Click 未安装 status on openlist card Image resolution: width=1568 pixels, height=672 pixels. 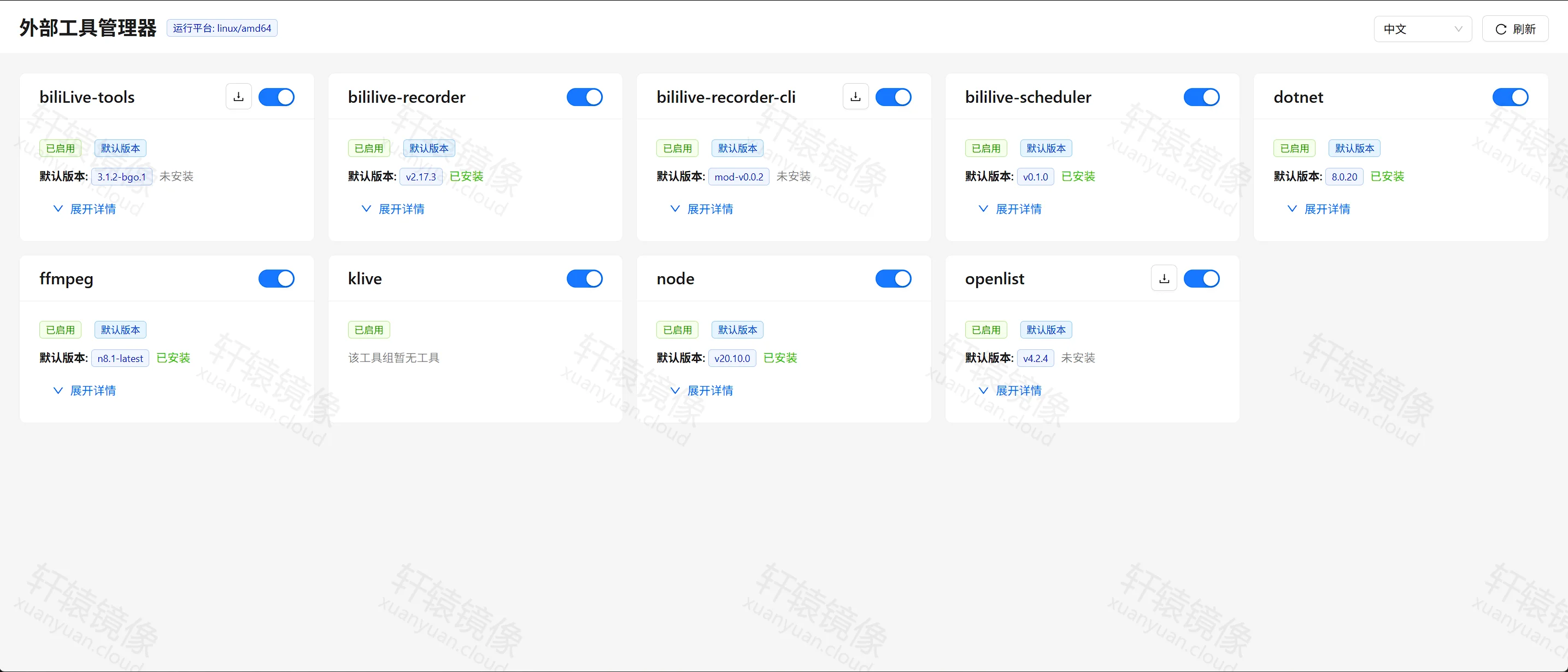[x=1078, y=358]
